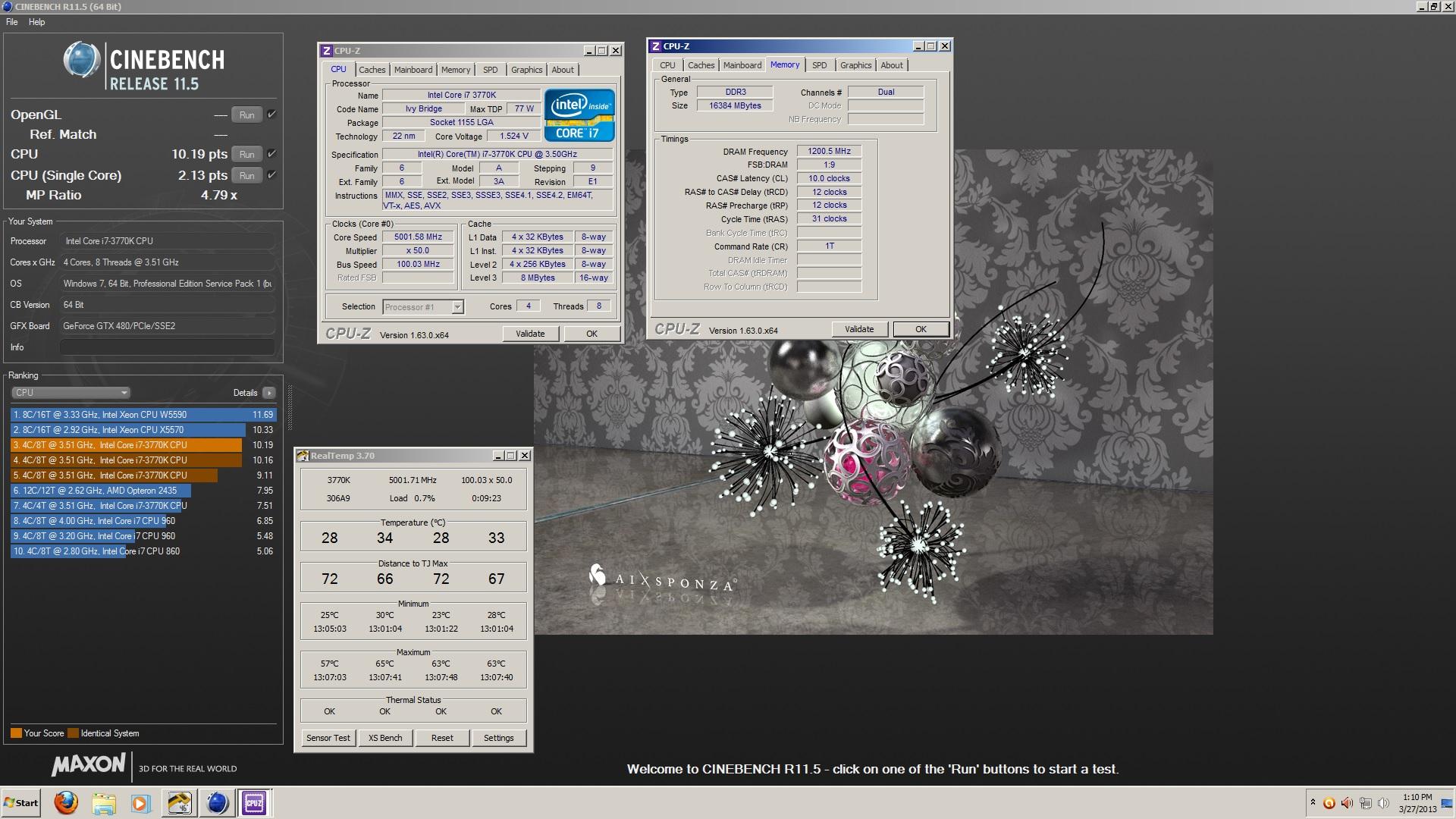Viewport: 1456px width, 819px height.
Task: Select ranking row 8 Core i7 960 at 4.00 GHz
Action: 143,521
